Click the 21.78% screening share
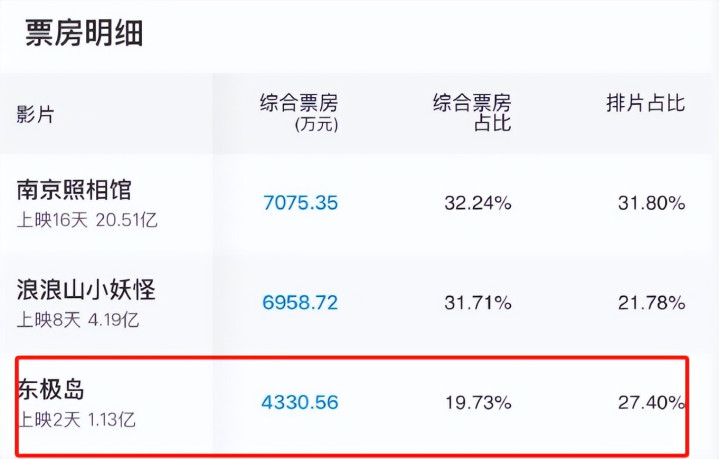 click(651, 302)
